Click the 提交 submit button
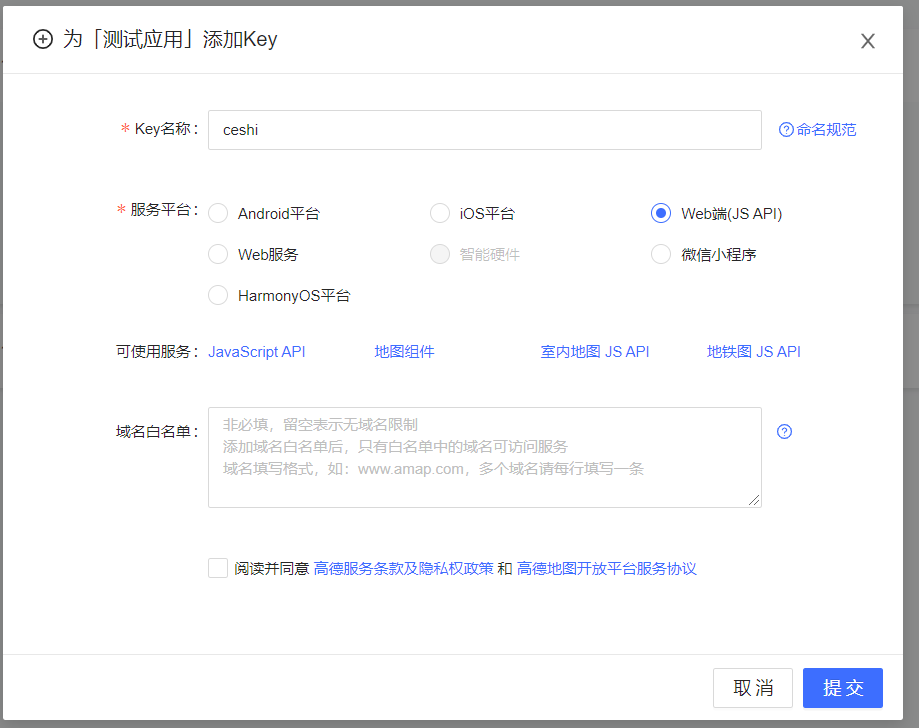The height and width of the screenshot is (728, 919). click(x=842, y=687)
